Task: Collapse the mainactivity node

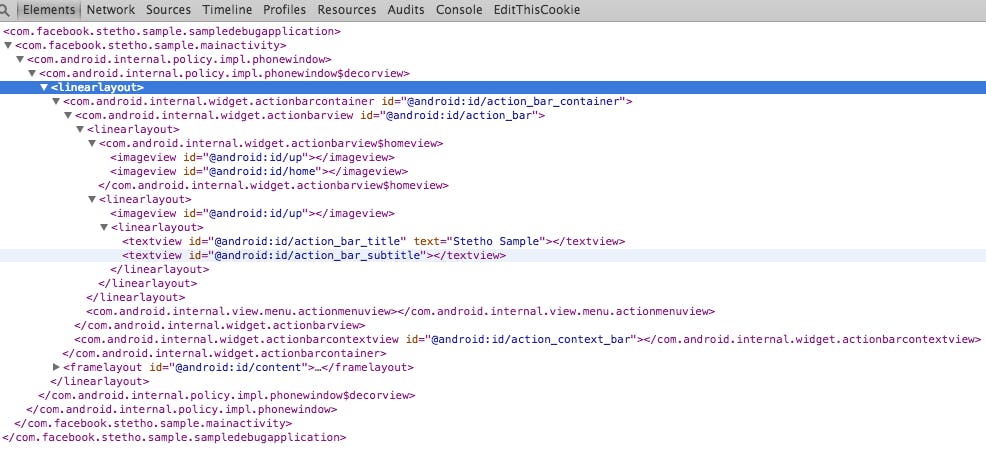Action: [x=8, y=45]
